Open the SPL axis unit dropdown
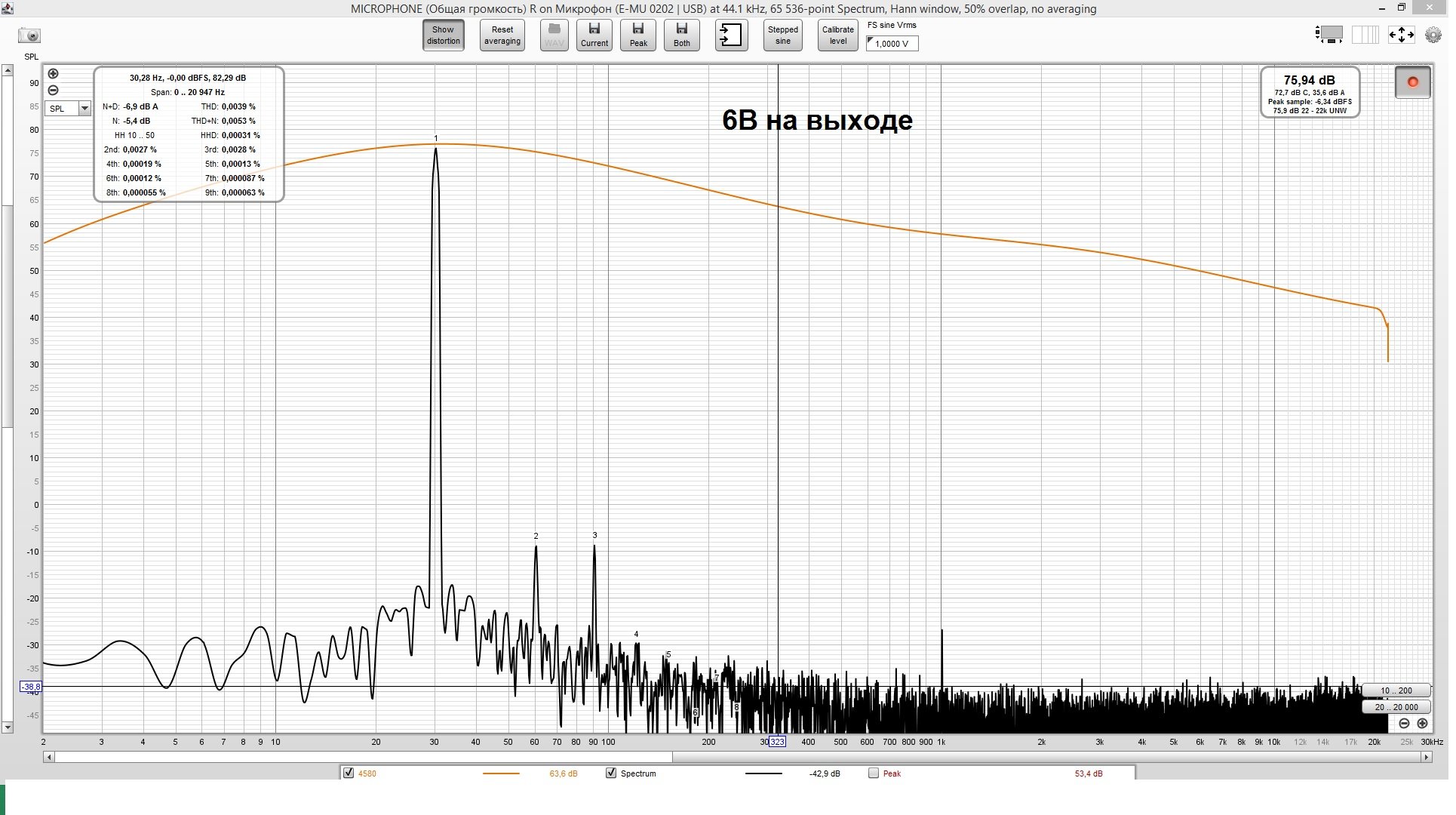The height and width of the screenshot is (815, 1456). pos(84,109)
